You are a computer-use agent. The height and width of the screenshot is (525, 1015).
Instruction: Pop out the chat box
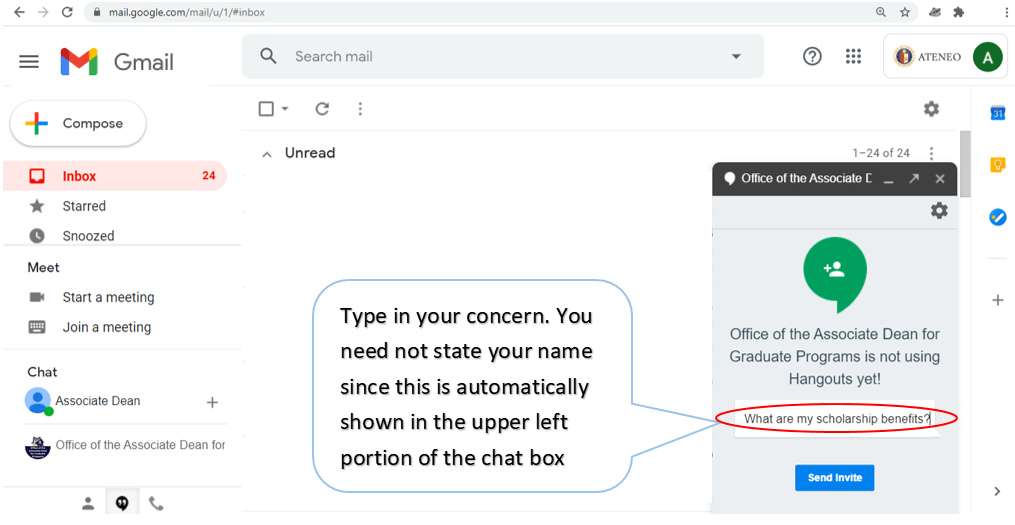click(x=914, y=179)
